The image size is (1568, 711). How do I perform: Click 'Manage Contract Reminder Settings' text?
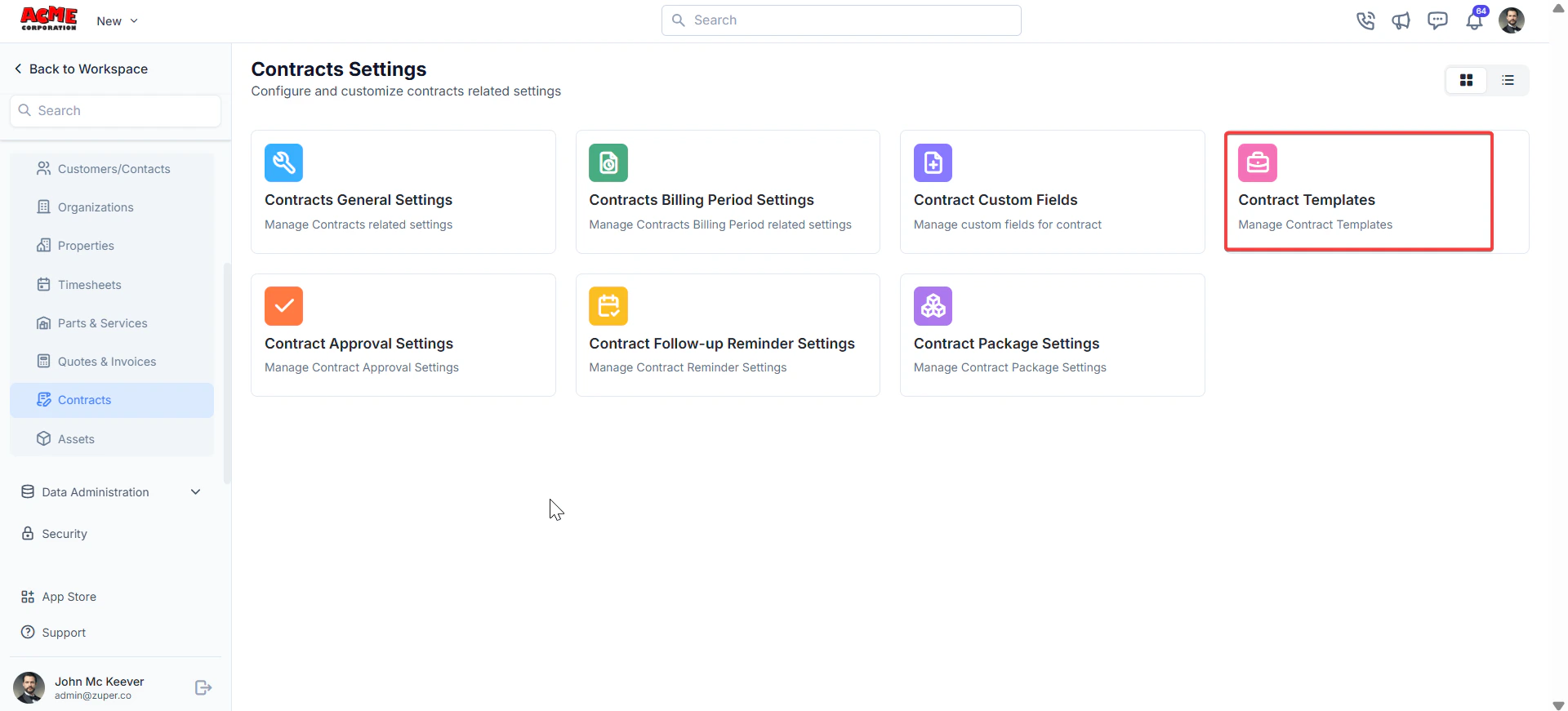pyautogui.click(x=688, y=367)
